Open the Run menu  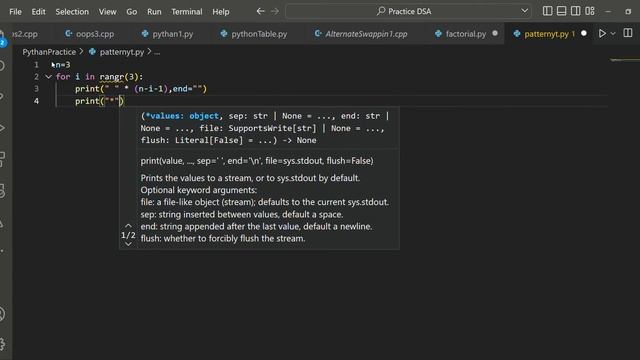(x=154, y=11)
